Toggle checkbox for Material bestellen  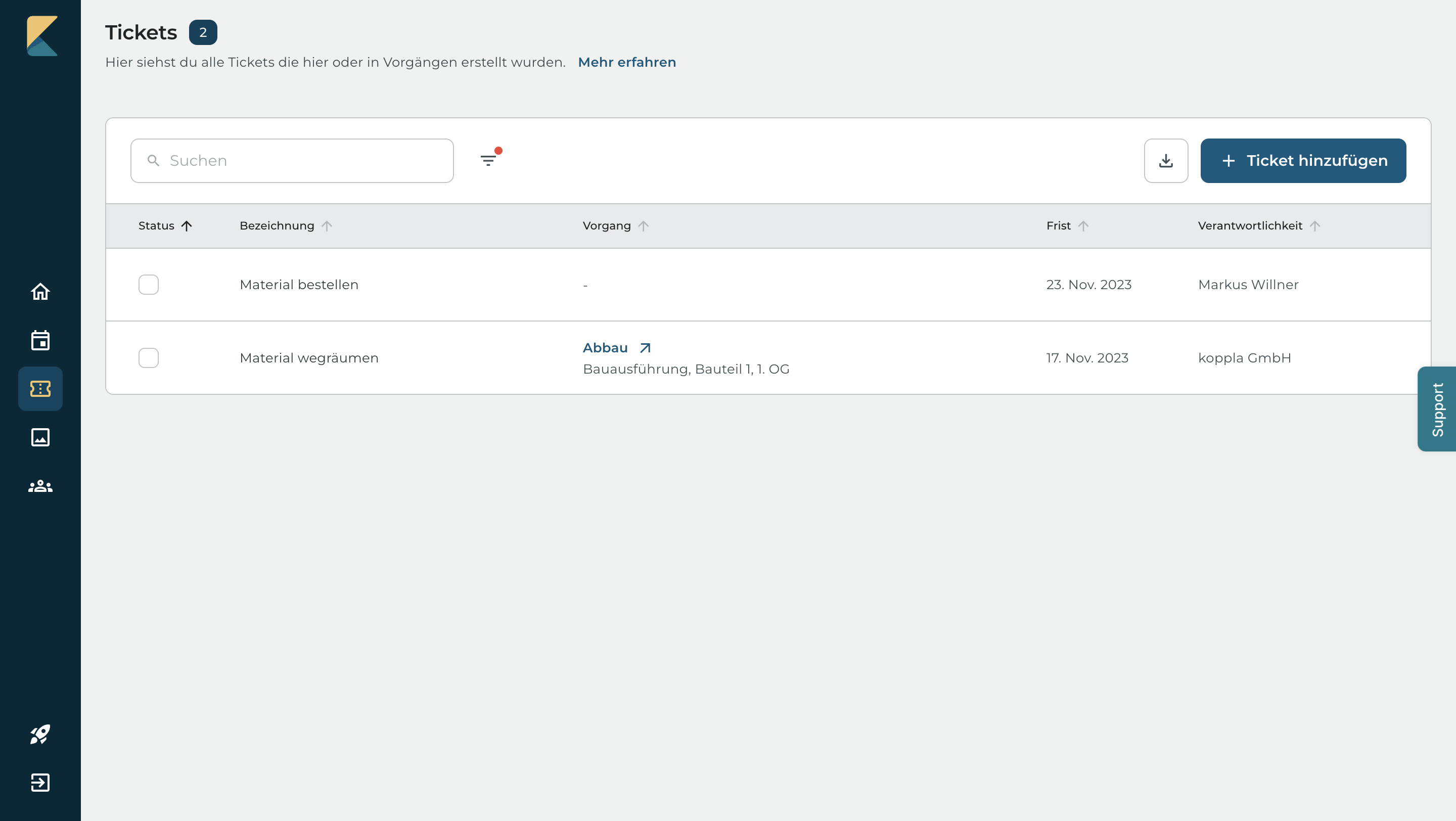(x=149, y=285)
